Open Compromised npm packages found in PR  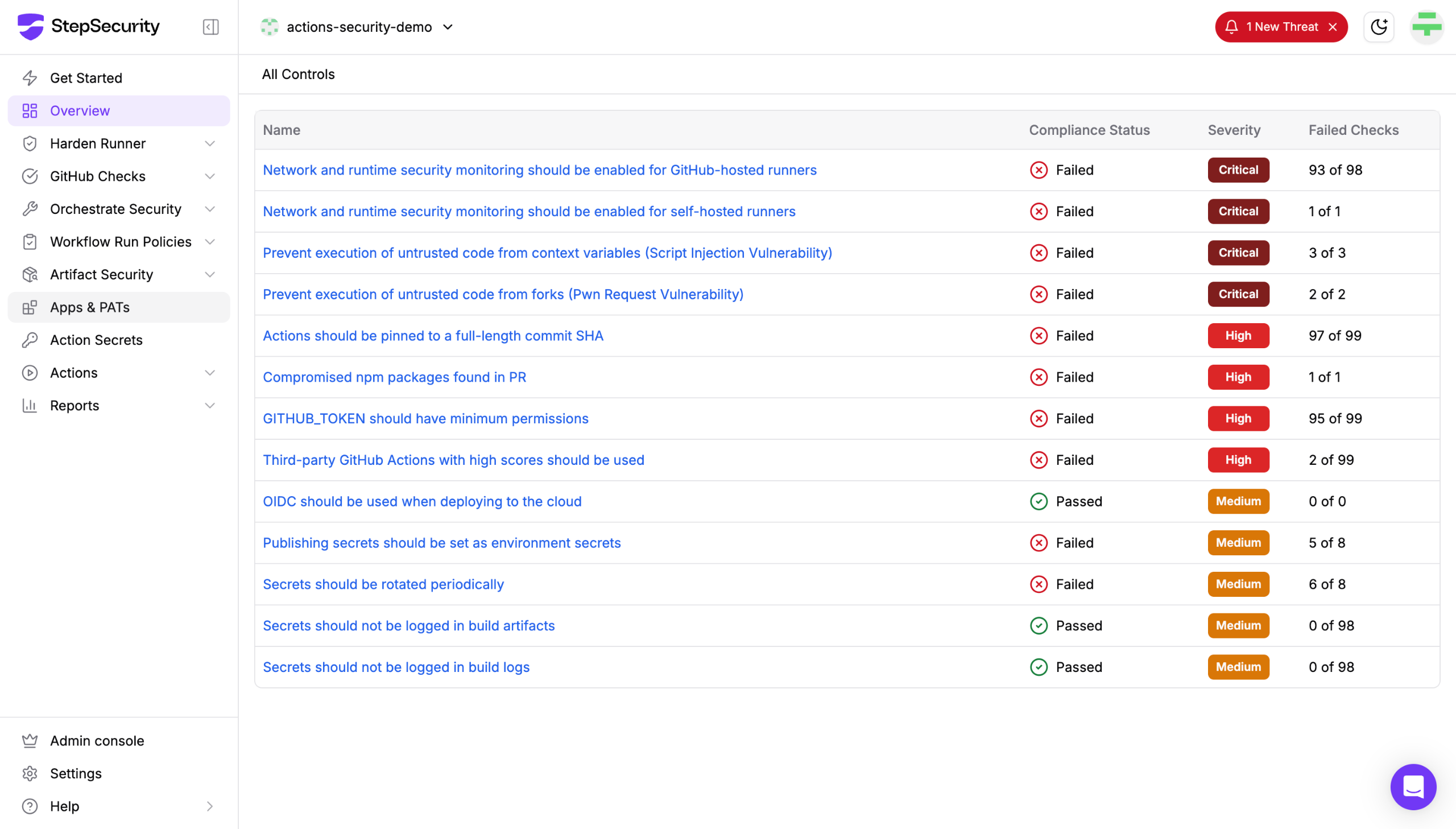tap(394, 377)
